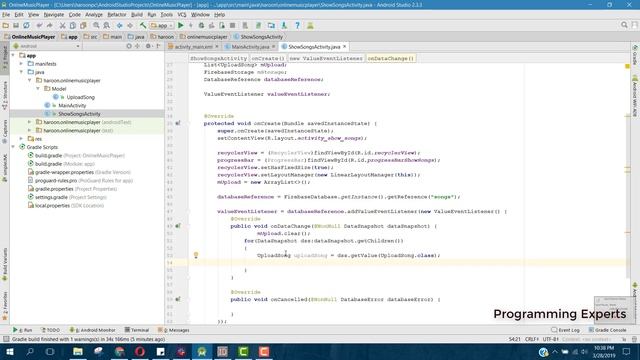Open the TODO tool window button
This screenshot has width=640, height=360.
(x=51, y=330)
